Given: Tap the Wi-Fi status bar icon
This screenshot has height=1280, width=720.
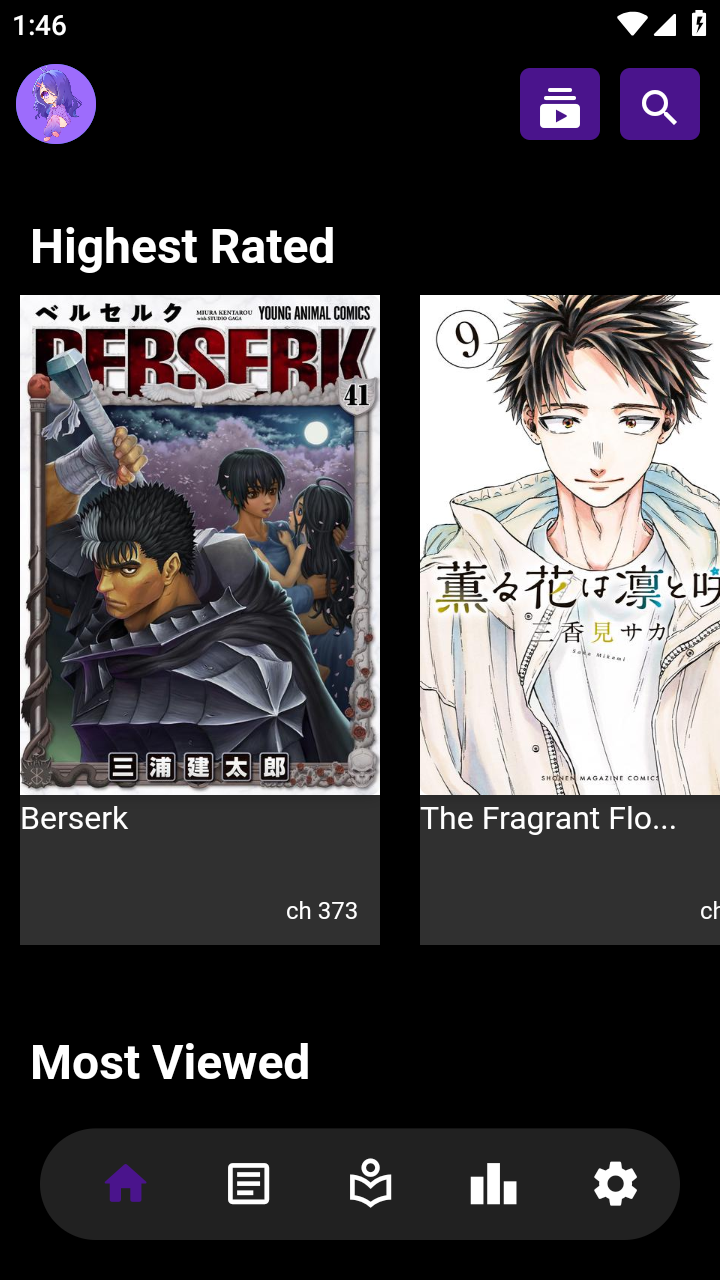Looking at the screenshot, I should [x=631, y=24].
